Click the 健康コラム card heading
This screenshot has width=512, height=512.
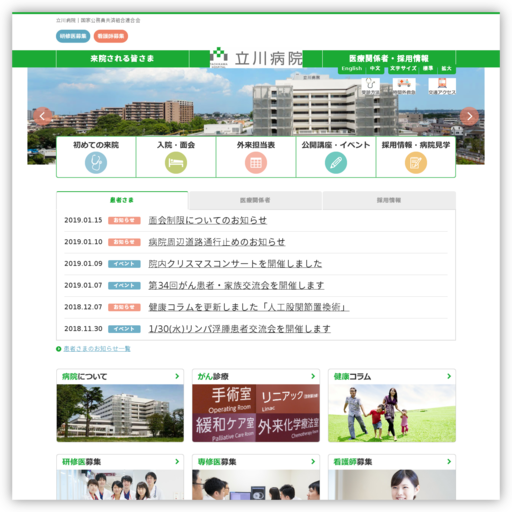coord(352,377)
